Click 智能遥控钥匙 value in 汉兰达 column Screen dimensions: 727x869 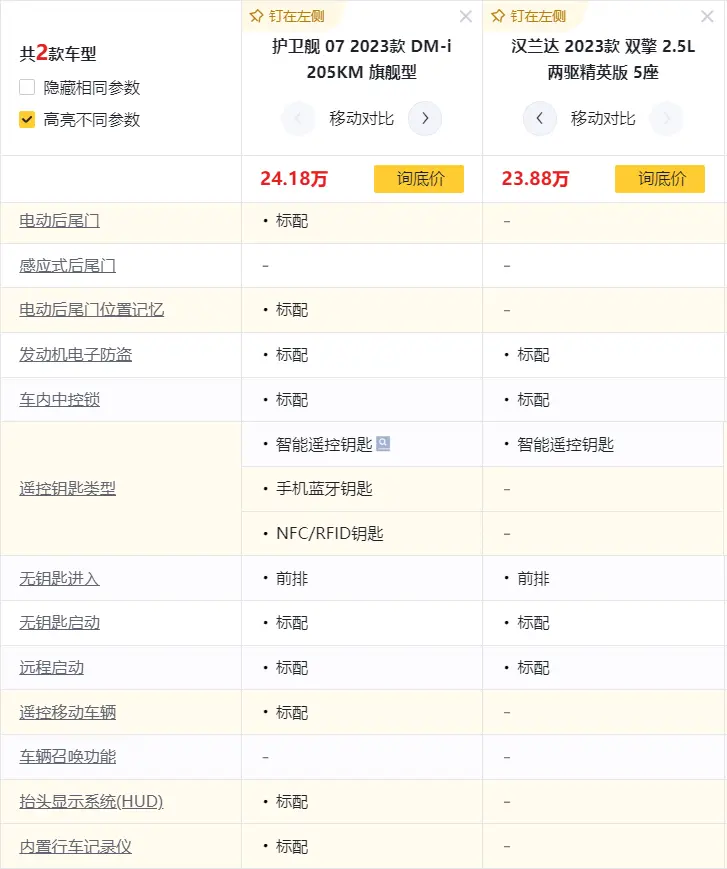pos(566,444)
